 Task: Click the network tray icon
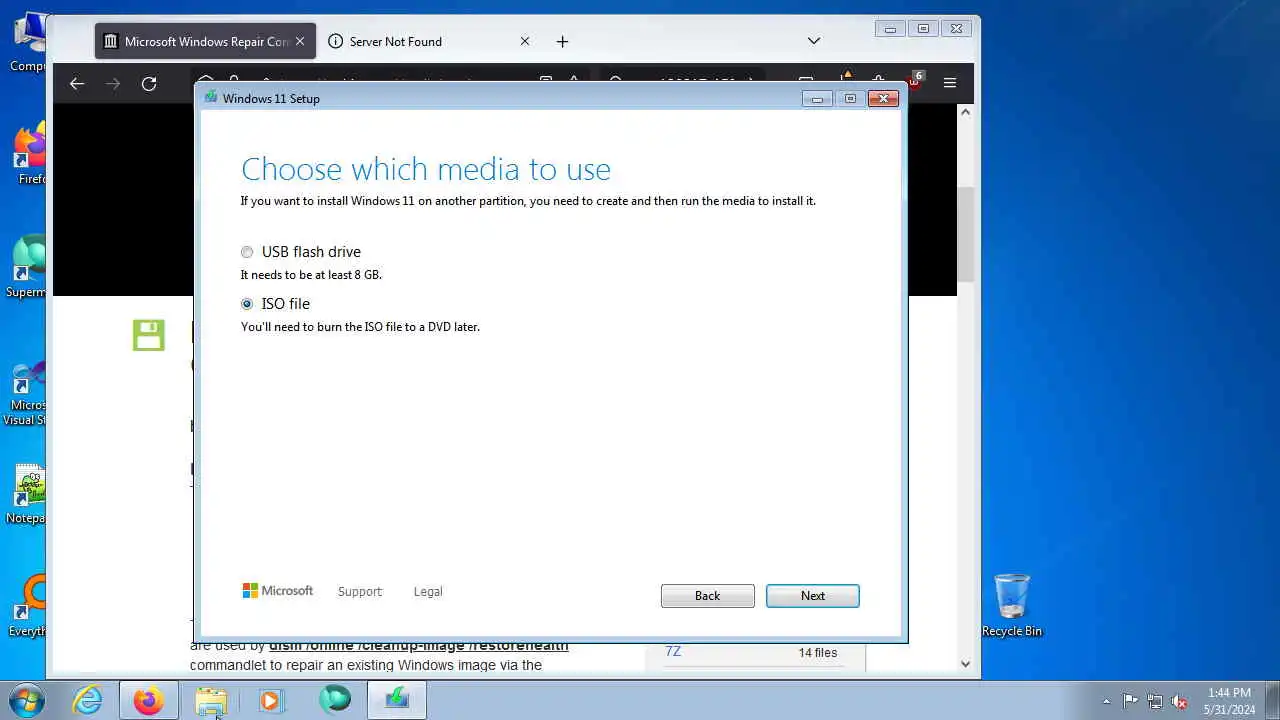pos(1155,701)
